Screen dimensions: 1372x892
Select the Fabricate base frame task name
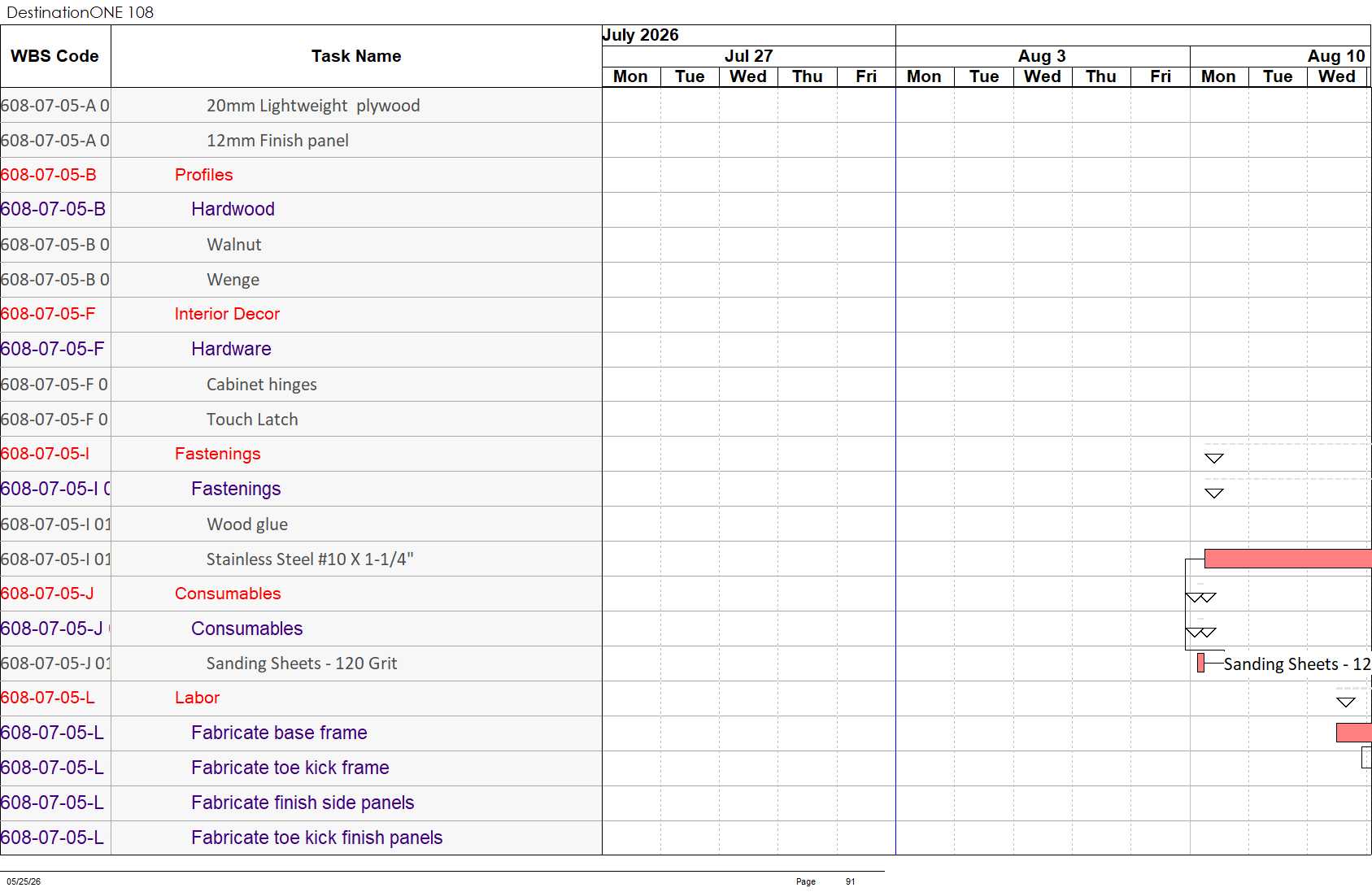point(279,733)
